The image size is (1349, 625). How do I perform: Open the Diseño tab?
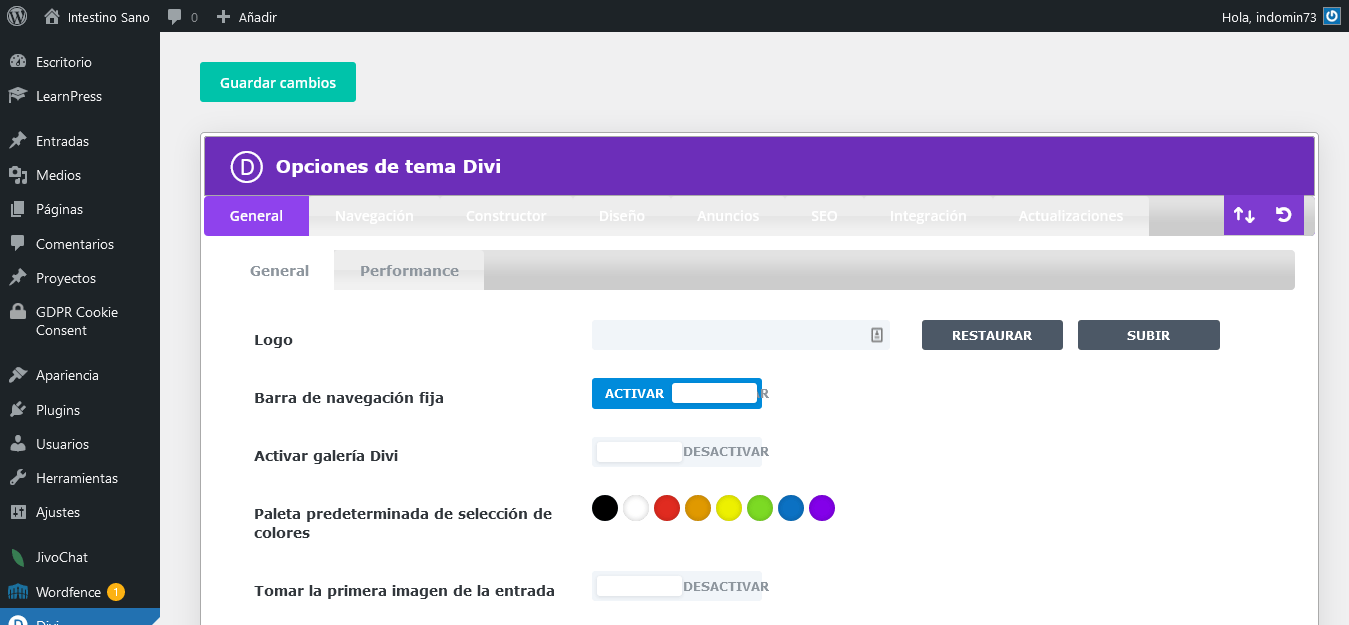point(622,216)
